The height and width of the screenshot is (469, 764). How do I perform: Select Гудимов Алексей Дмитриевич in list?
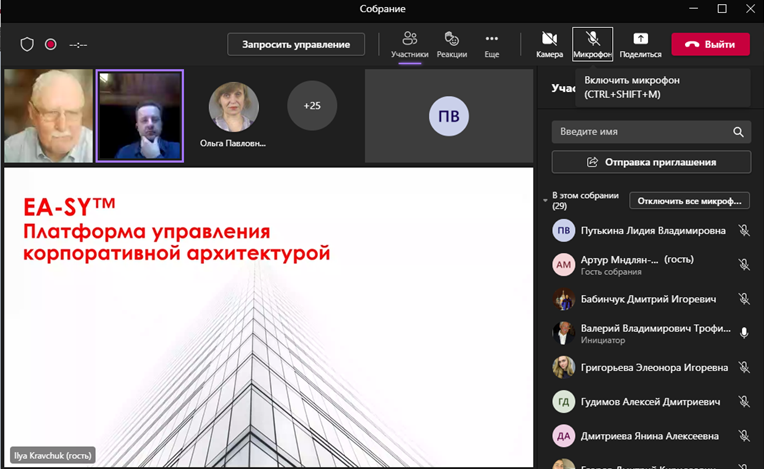point(651,402)
